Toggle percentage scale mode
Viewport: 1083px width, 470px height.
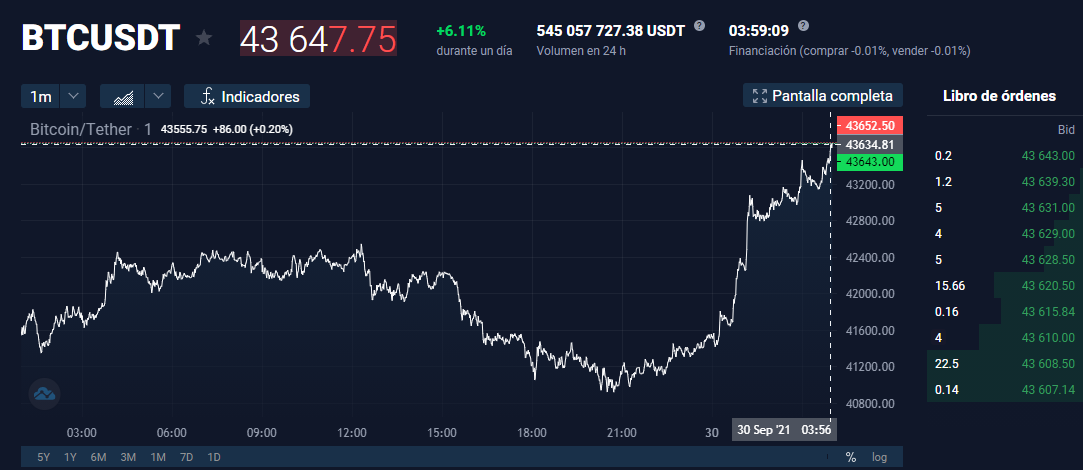[851, 457]
